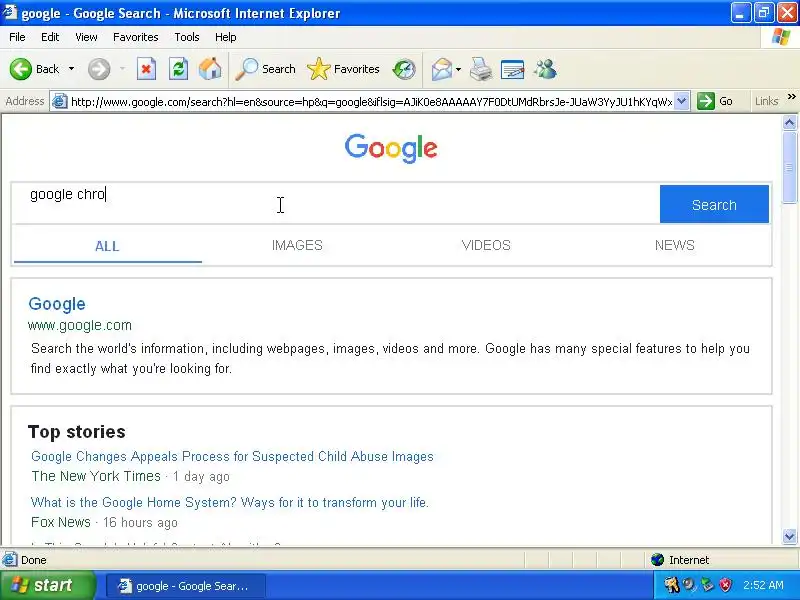Viewport: 800px width, 600px height.
Task: Click the 'Top stories' heading
Action: coord(77,432)
